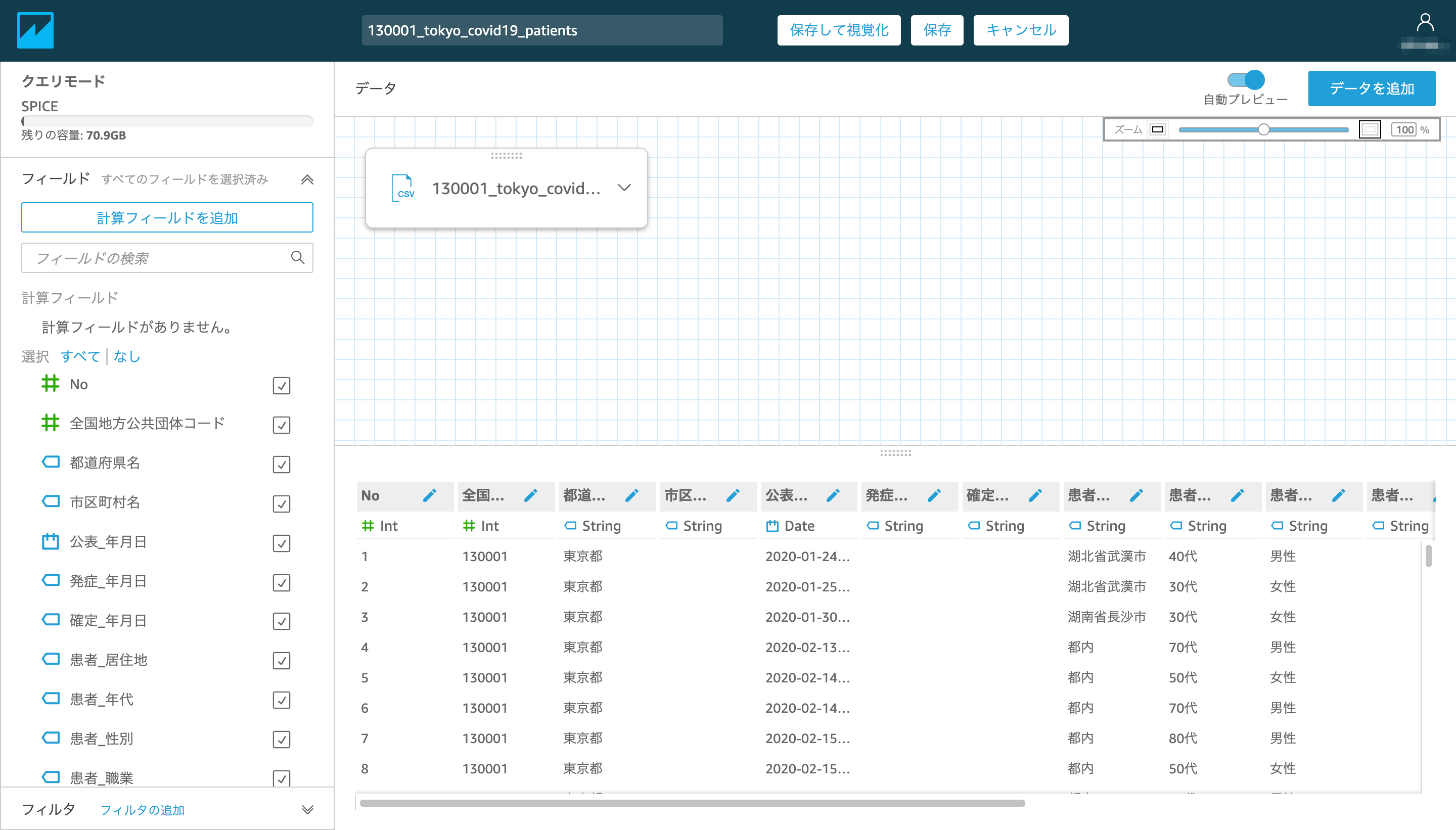Toggle the 自動プレビュー switch
The image size is (1456, 830).
tap(1246, 80)
